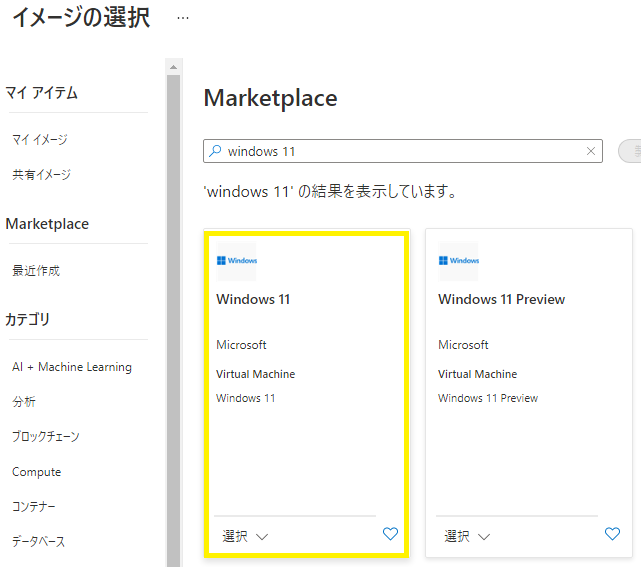Click 'Virtual Machine' text on Preview card
This screenshot has width=641, height=567.
[477, 374]
